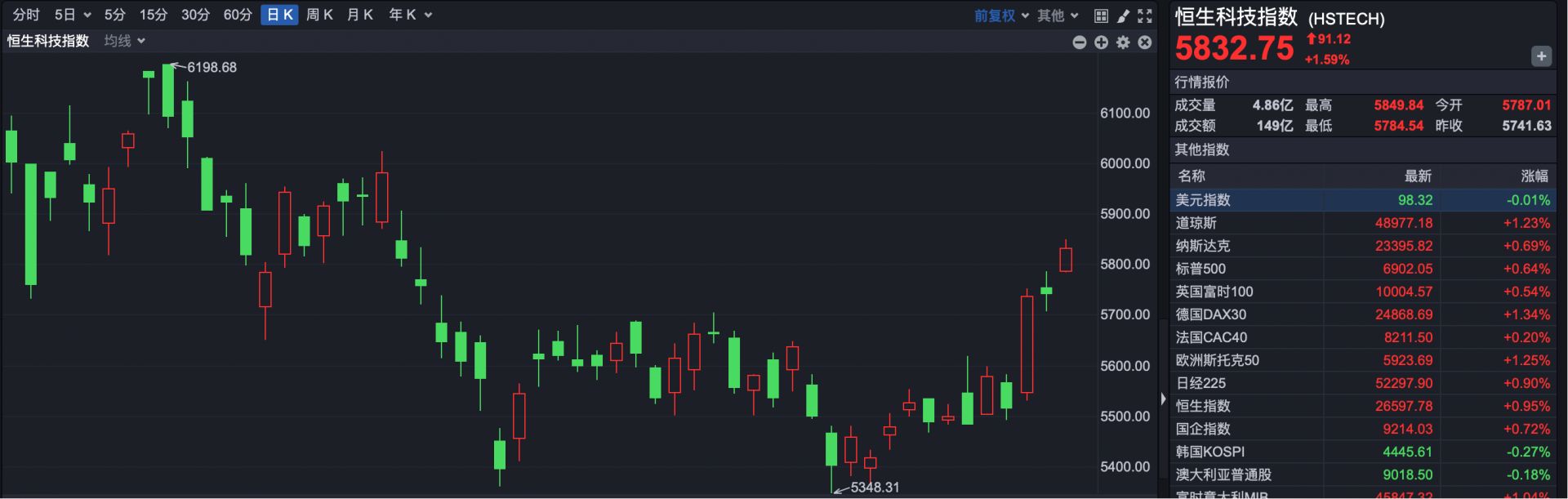This screenshot has width=1568, height=499.
Task: Select the drawing brush tool
Action: tap(1123, 16)
